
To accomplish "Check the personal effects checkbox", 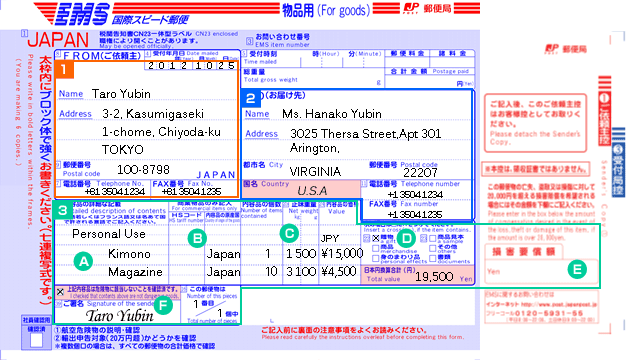I will click(375, 258).
